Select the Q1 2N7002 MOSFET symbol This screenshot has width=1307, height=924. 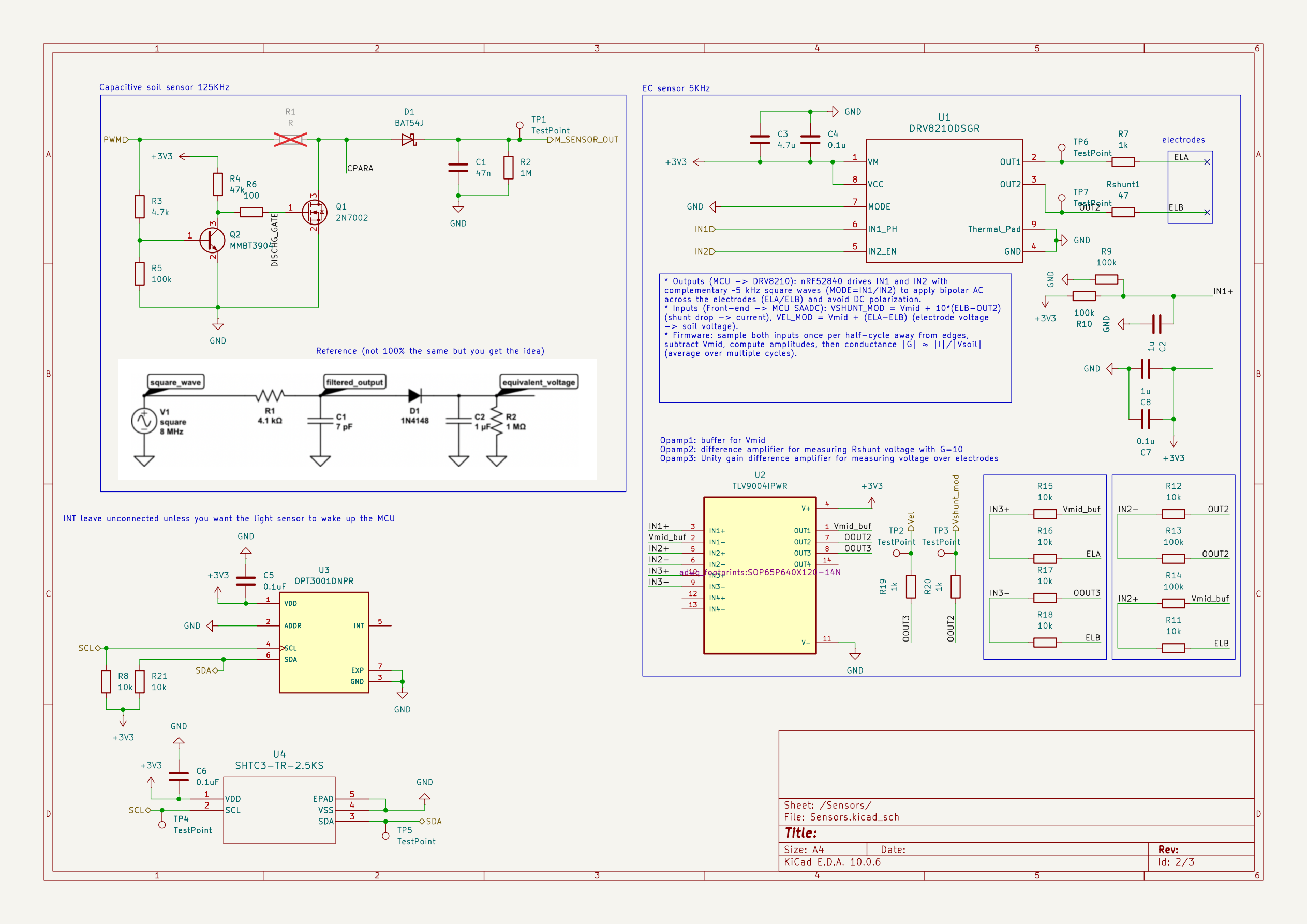[315, 212]
